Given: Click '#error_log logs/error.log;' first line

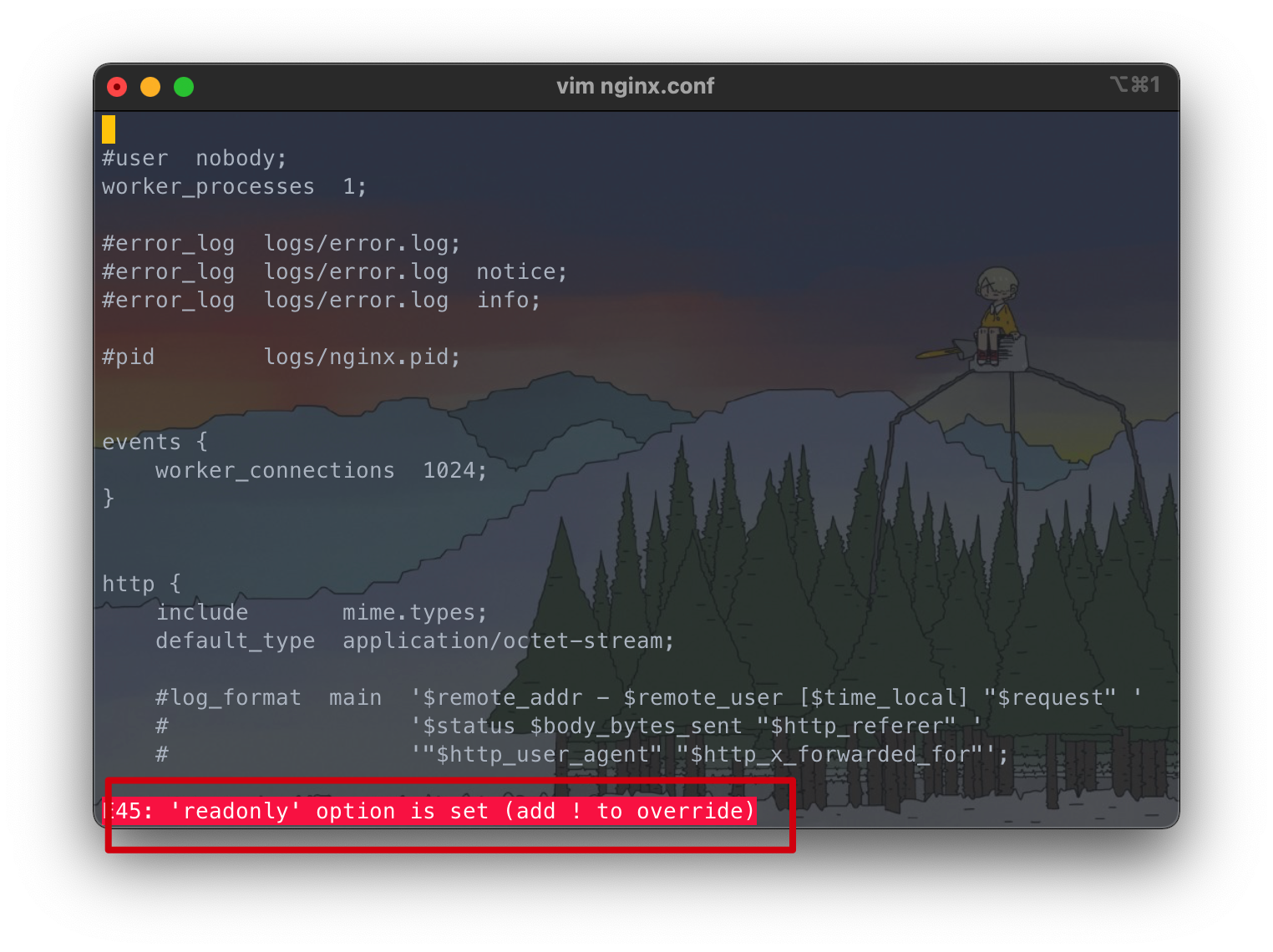Looking at the screenshot, I should coord(281,244).
